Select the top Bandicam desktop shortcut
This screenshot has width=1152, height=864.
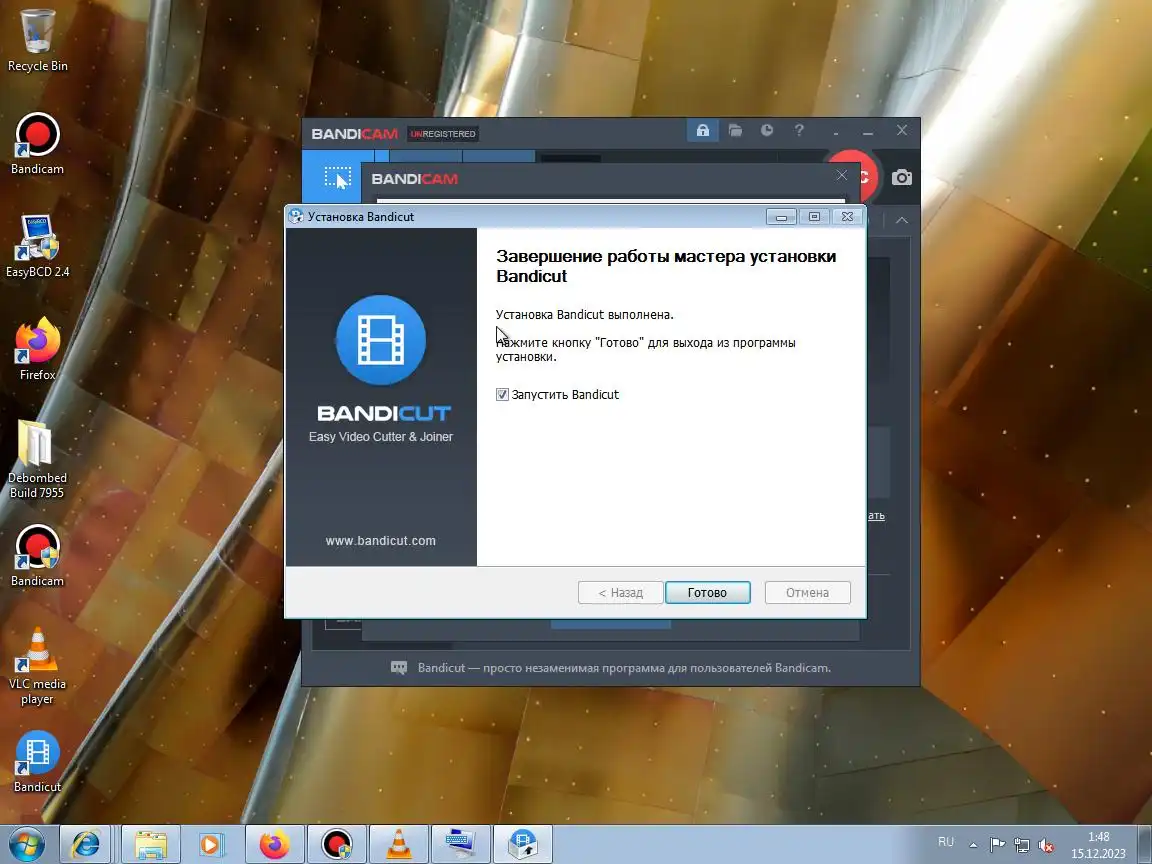pyautogui.click(x=37, y=143)
